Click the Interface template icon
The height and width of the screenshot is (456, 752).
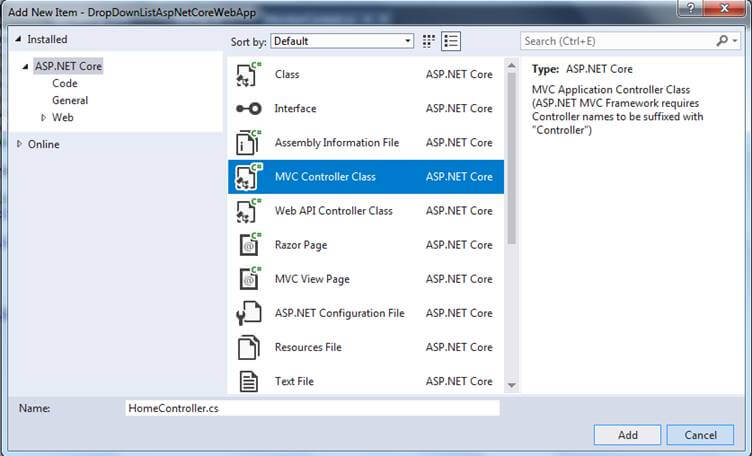(x=248, y=109)
